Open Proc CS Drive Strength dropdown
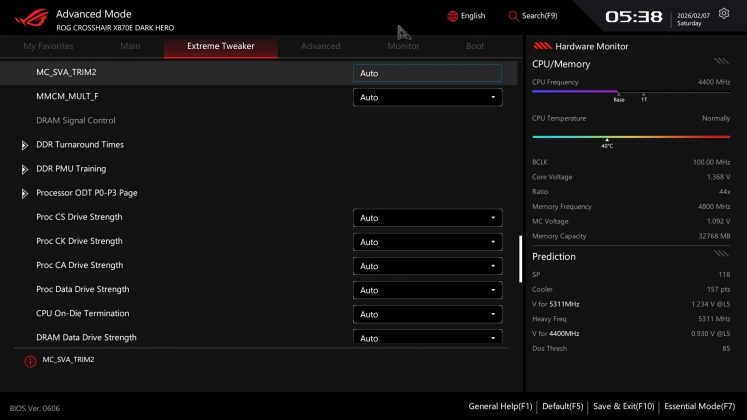 point(427,218)
